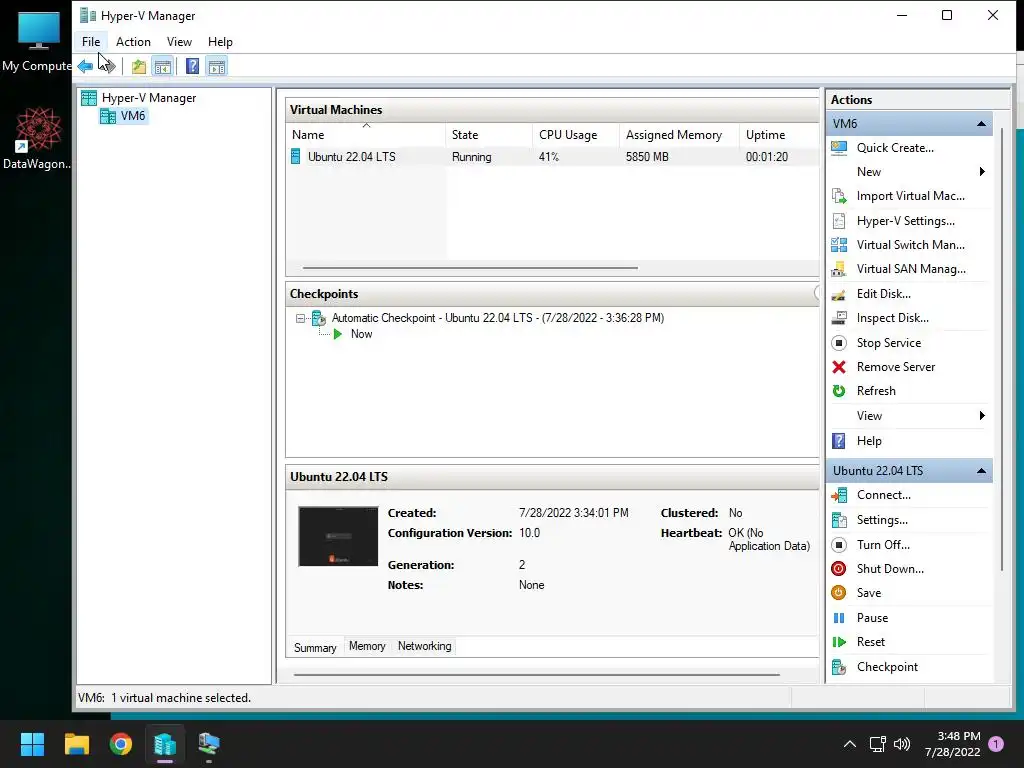Screen dimensions: 1024x768
Task: Expand the View submenu arrow in Actions
Action: 982,416
